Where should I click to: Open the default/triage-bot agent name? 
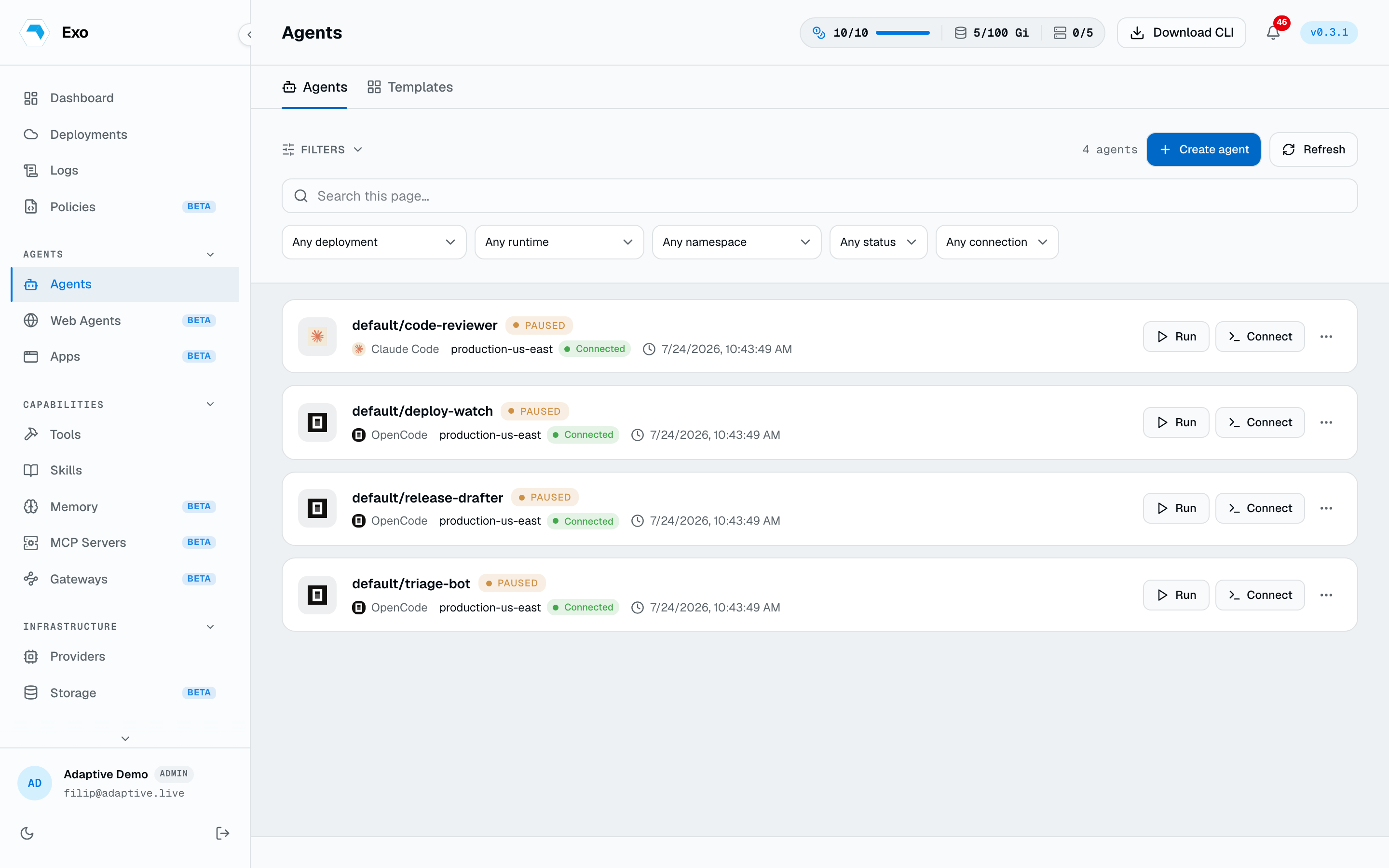tap(411, 584)
